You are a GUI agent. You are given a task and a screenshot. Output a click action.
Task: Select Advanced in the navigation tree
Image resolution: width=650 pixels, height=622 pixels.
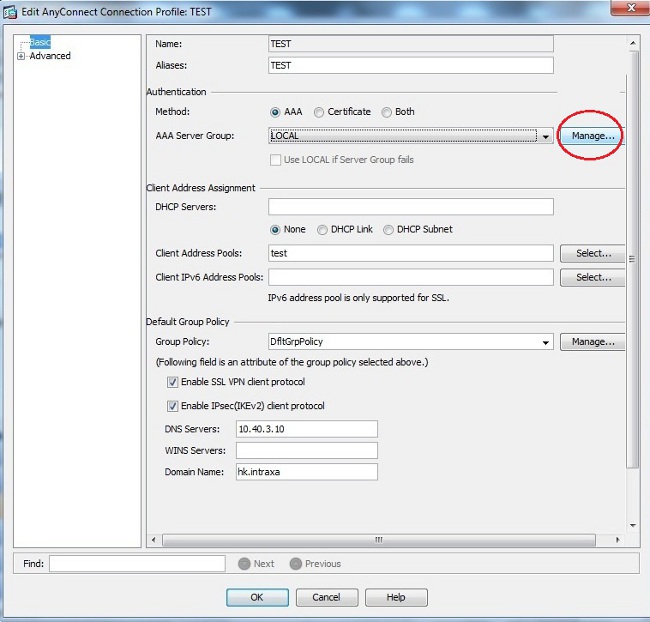coord(50,56)
